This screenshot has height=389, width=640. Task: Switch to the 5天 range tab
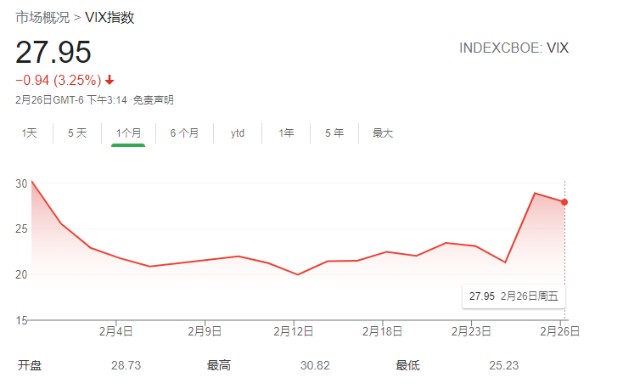pos(77,133)
